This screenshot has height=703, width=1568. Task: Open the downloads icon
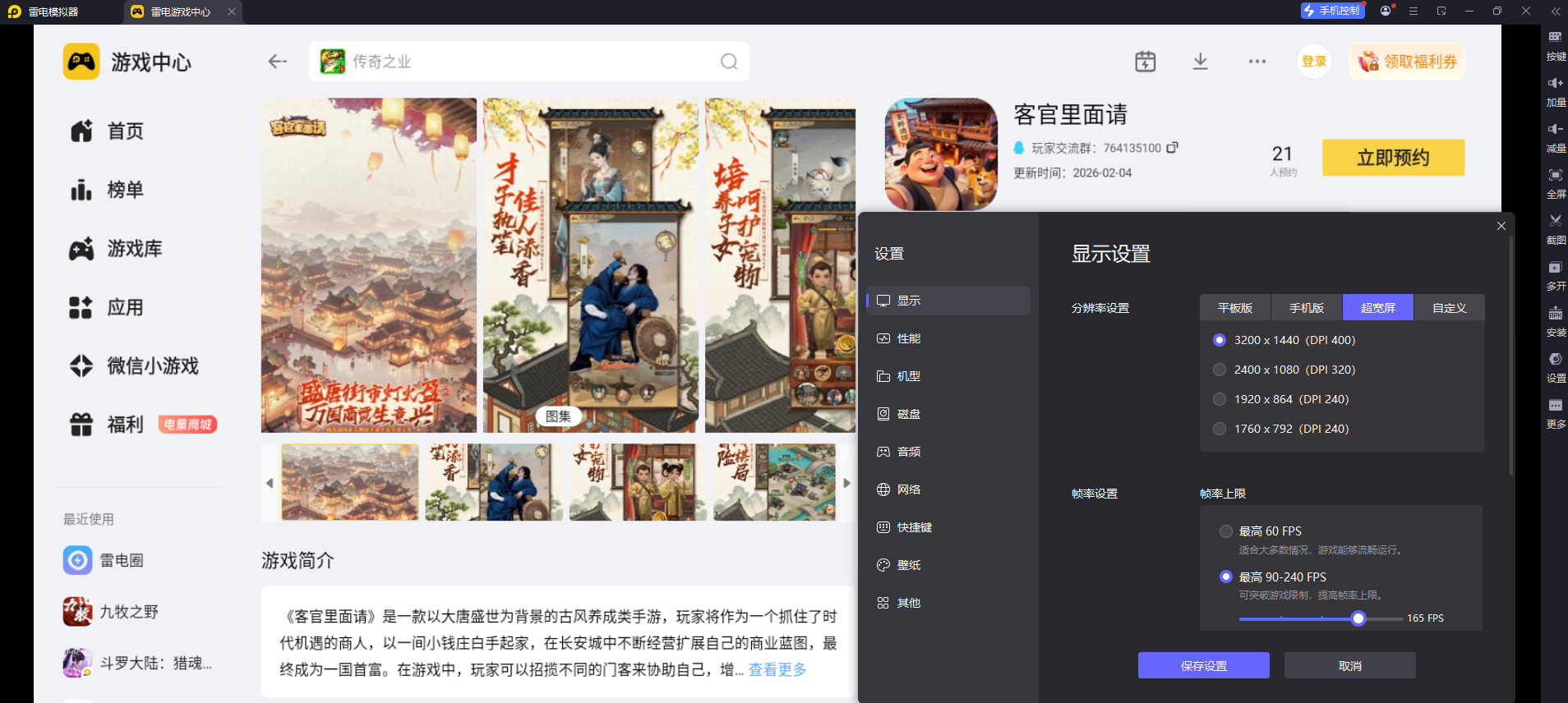1201,62
